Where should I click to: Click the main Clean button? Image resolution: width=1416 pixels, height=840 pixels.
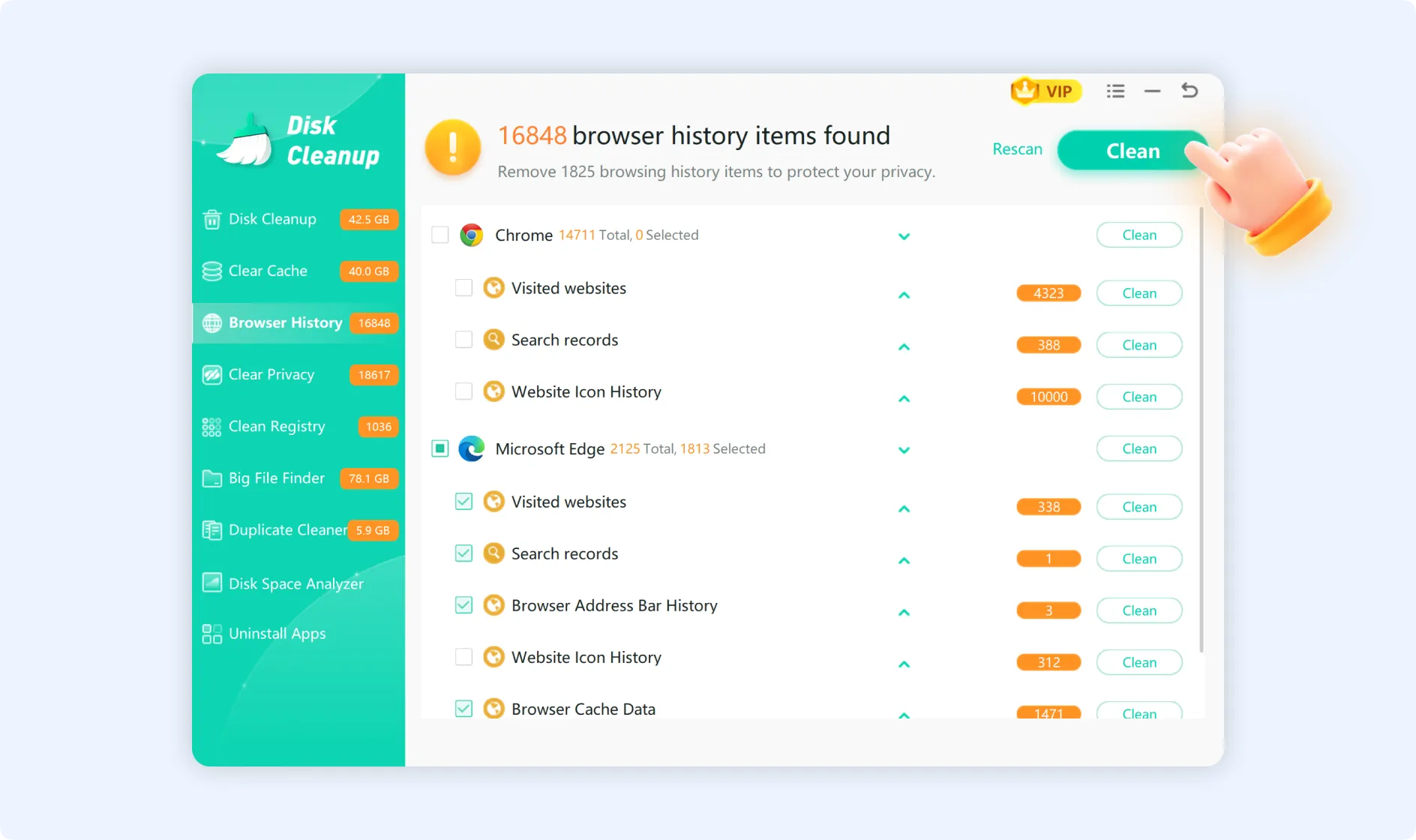(x=1131, y=150)
